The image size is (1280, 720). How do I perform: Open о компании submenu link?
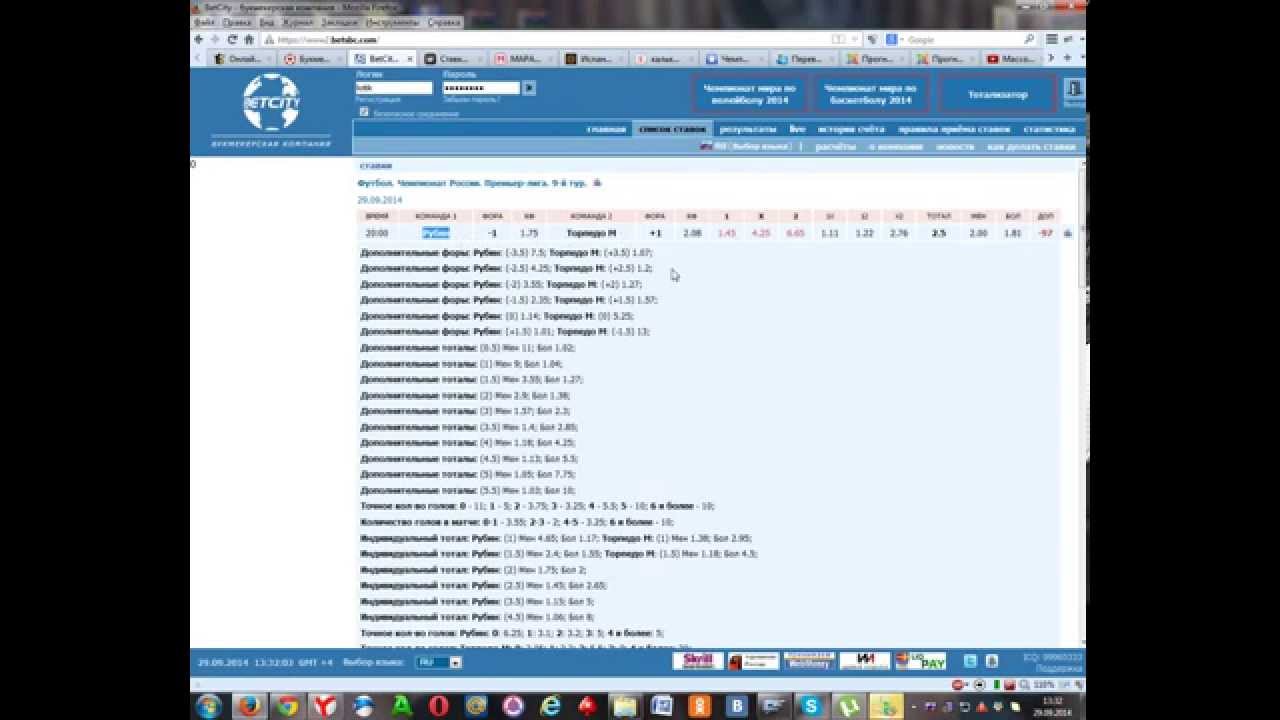[x=896, y=146]
